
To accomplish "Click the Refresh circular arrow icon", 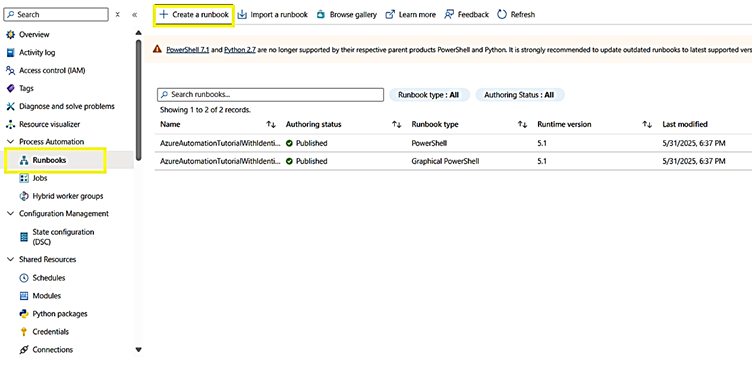I will coord(502,14).
